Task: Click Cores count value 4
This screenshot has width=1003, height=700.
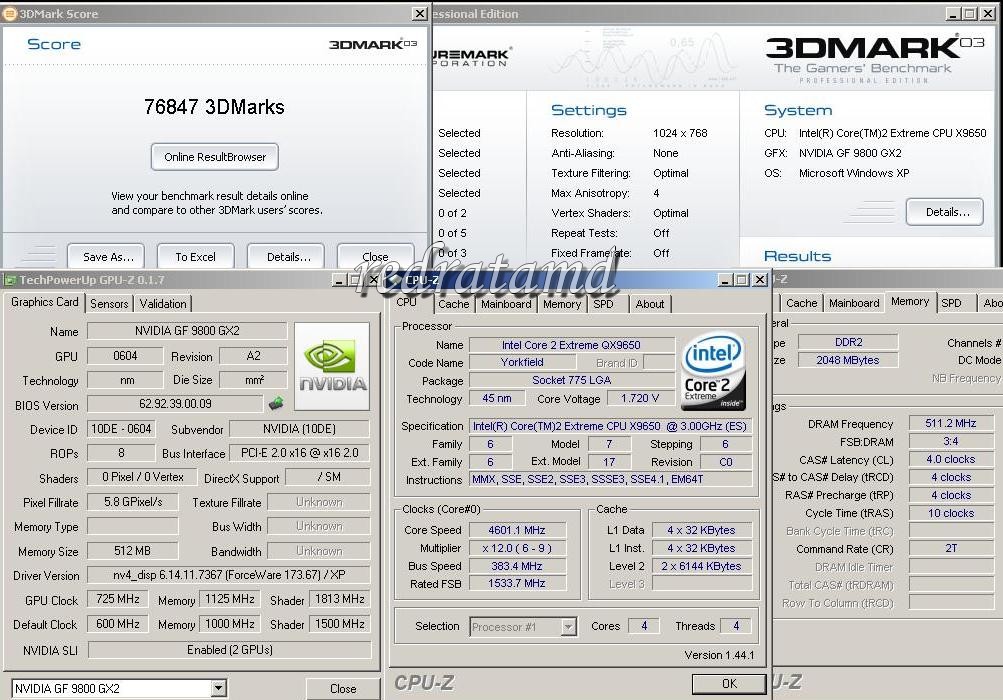Action: click(644, 626)
